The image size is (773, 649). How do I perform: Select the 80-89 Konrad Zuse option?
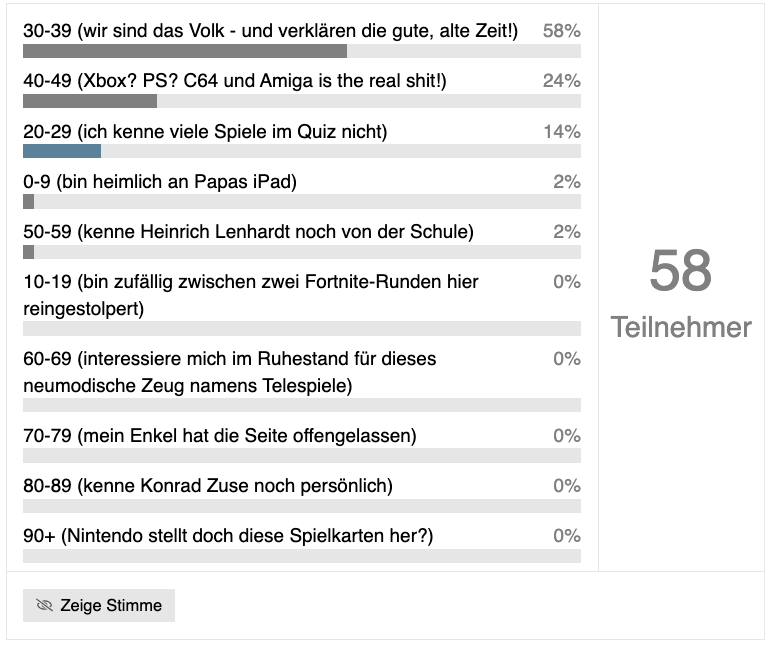pyautogui.click(x=208, y=486)
